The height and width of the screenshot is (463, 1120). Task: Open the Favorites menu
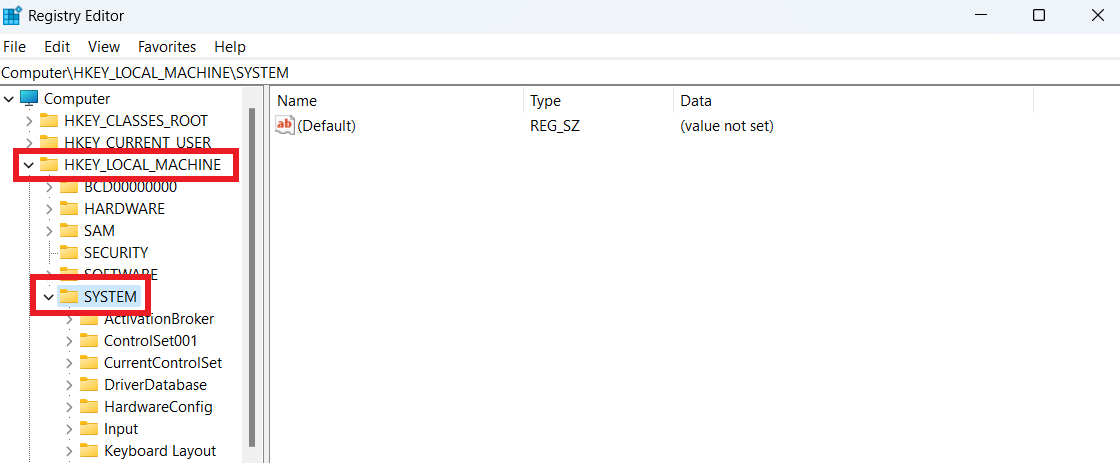(167, 46)
